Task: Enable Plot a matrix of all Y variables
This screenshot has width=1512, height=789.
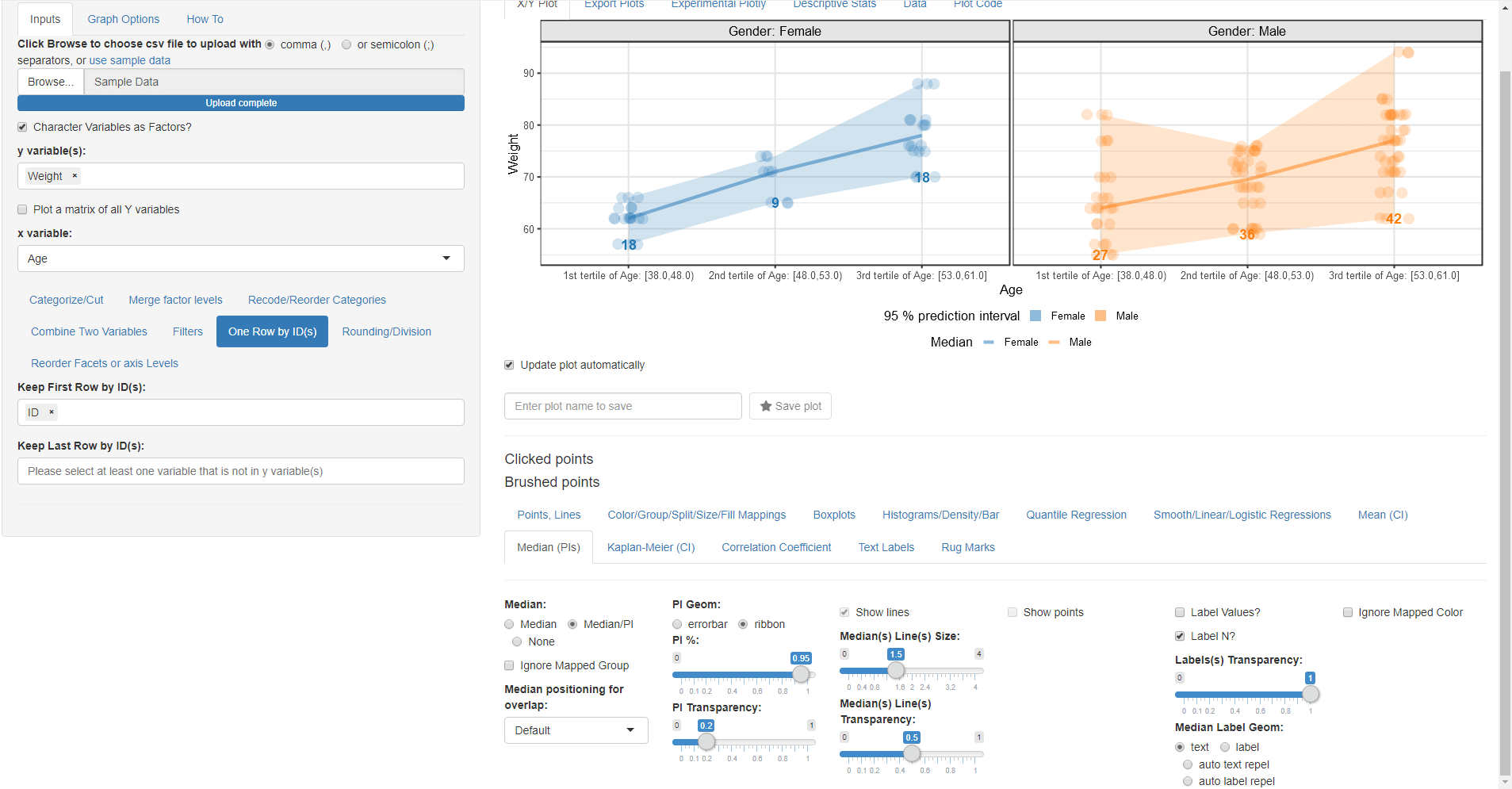Action: click(22, 209)
